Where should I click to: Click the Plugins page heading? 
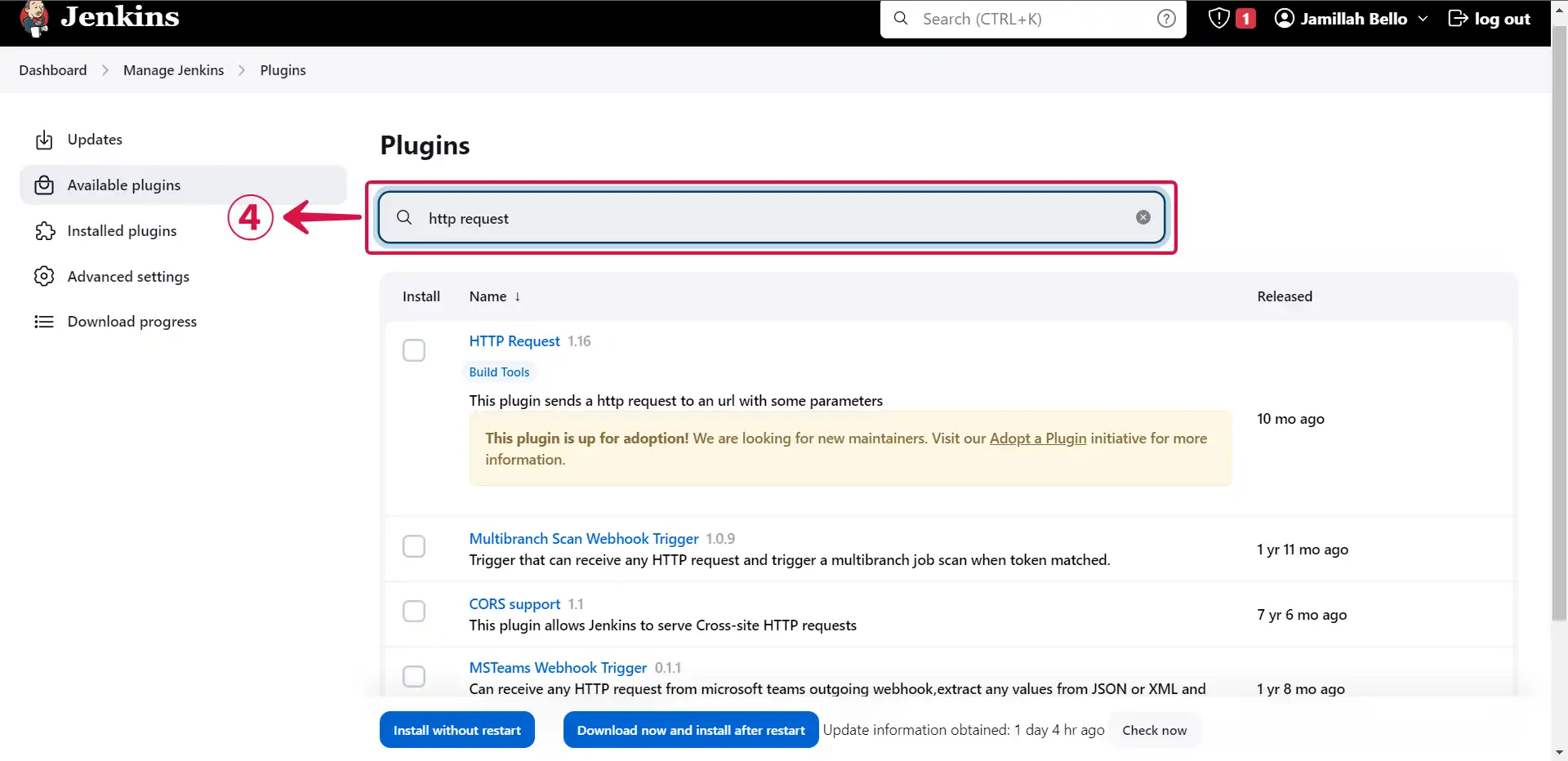coord(425,145)
